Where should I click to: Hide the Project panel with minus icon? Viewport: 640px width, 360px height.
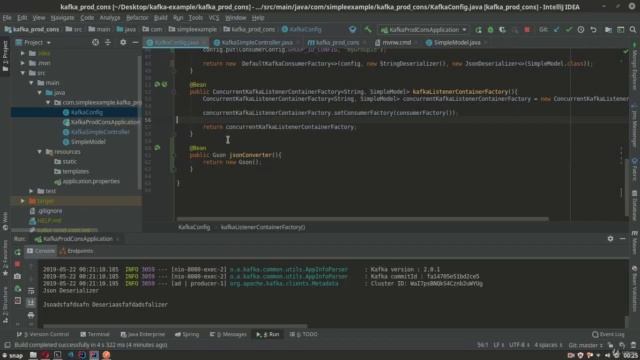(x=135, y=42)
